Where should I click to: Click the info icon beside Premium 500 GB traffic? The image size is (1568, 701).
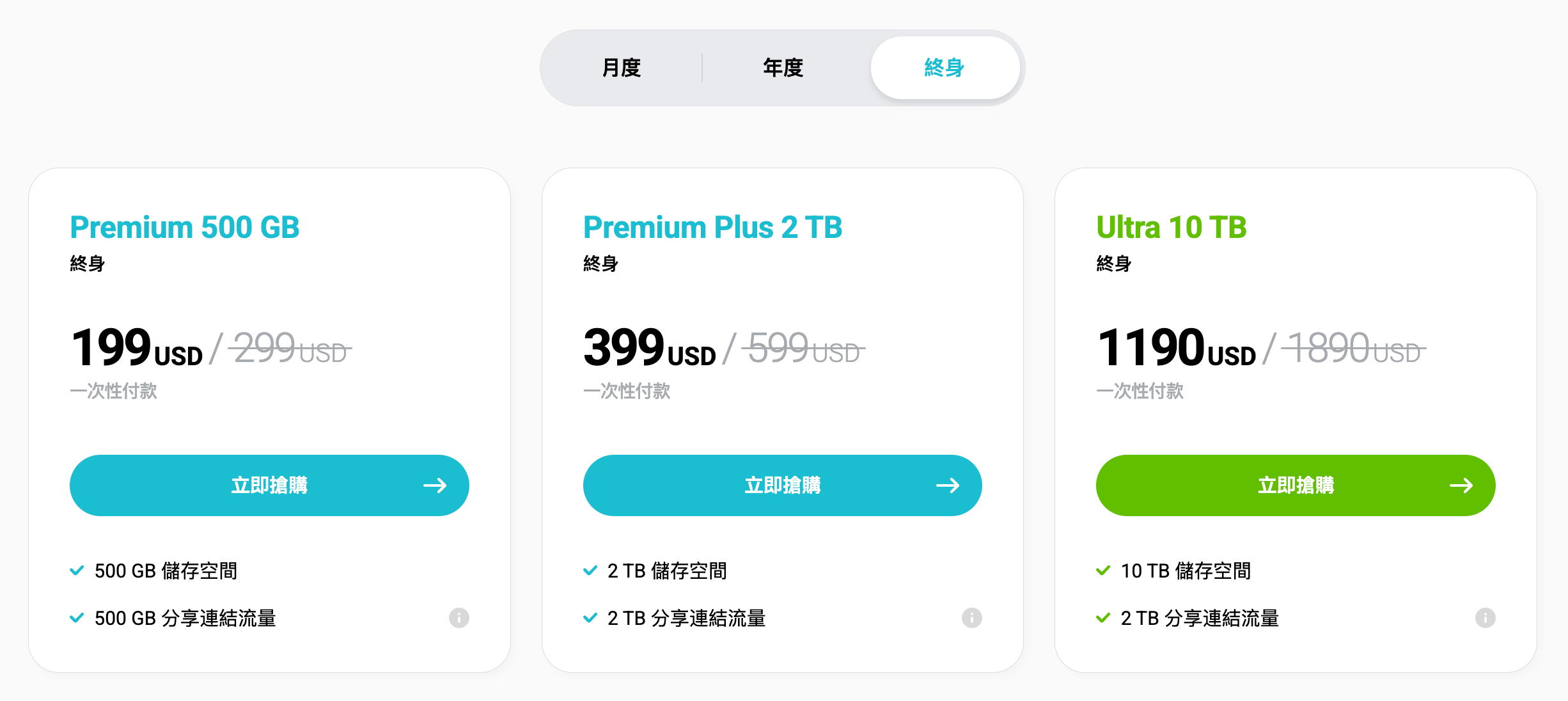click(x=459, y=618)
